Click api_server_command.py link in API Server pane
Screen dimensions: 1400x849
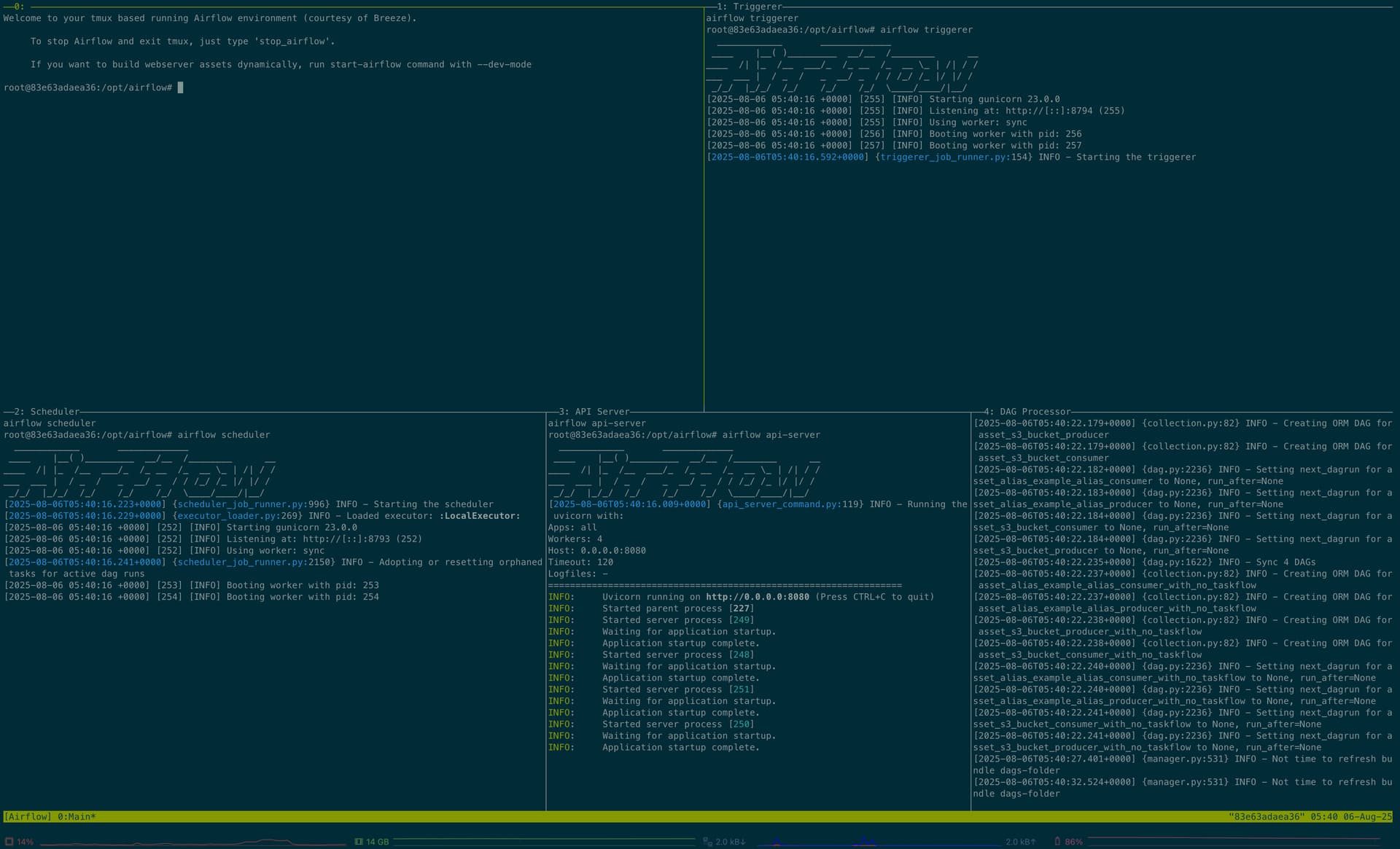pyautogui.click(x=781, y=504)
